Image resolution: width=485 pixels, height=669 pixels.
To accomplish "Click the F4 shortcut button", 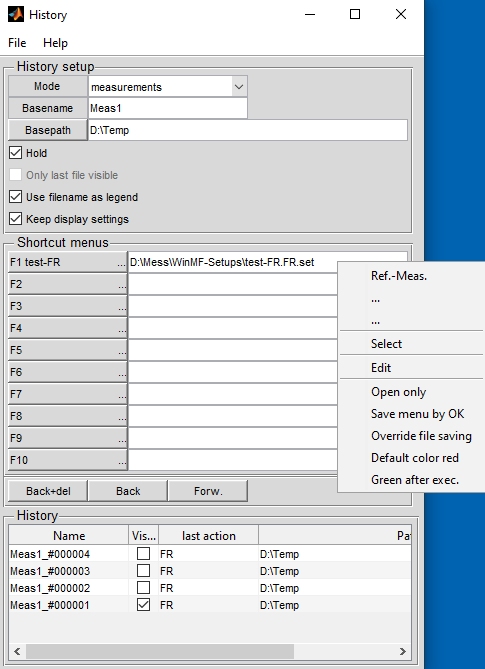I will (67, 328).
